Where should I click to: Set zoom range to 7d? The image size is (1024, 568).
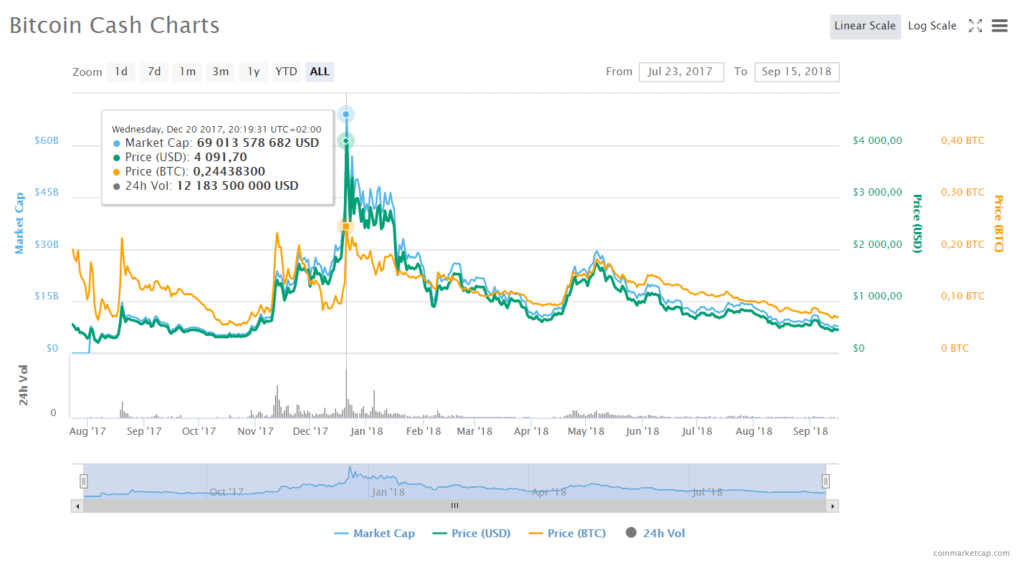pos(154,72)
